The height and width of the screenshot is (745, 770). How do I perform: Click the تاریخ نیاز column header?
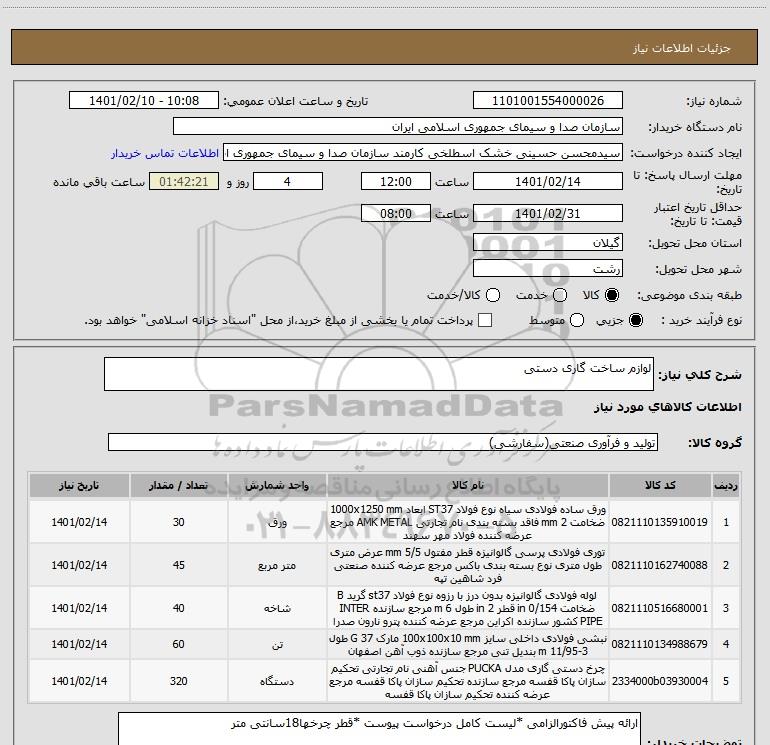[x=79, y=486]
